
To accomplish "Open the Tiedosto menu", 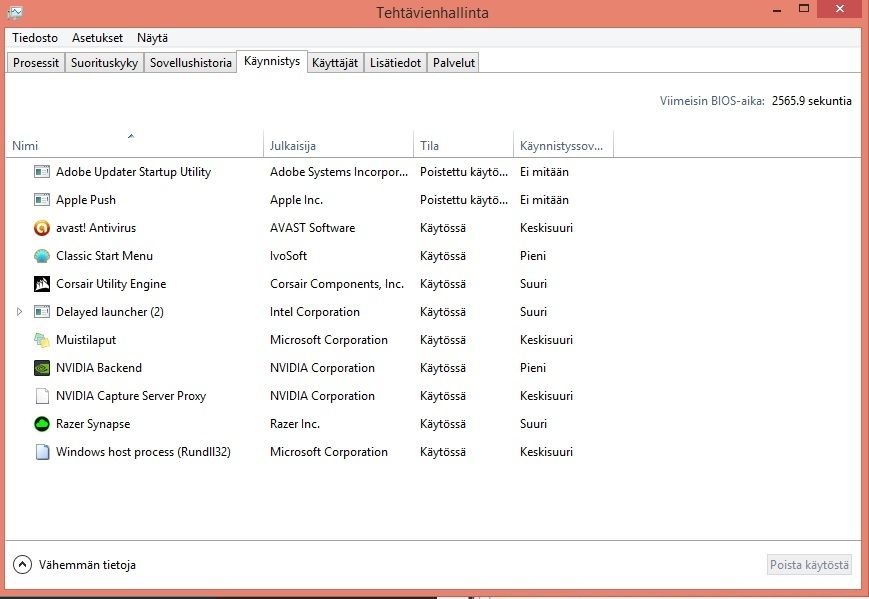I will 35,38.
